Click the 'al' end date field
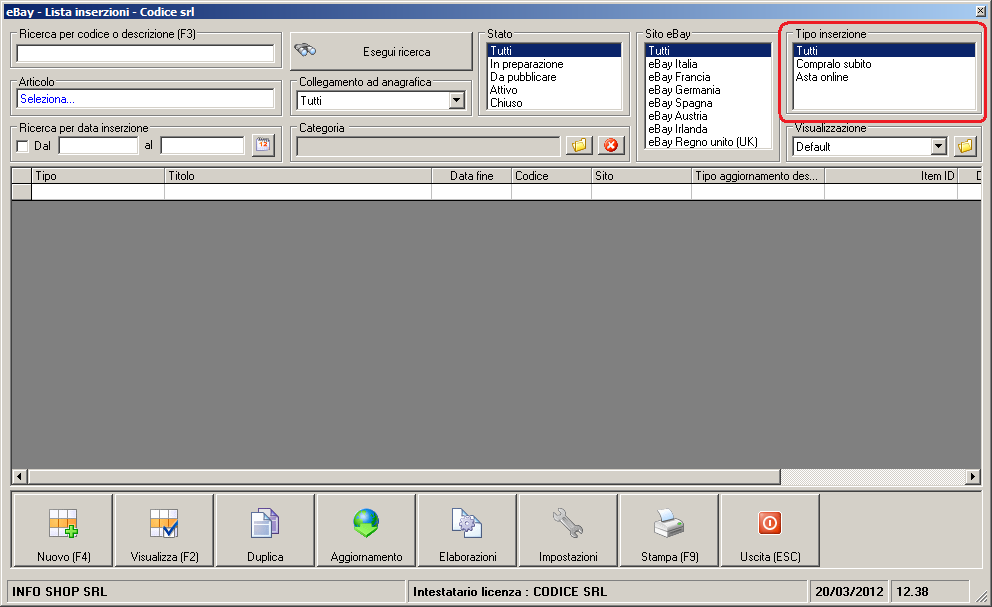992x607 pixels. [202, 146]
